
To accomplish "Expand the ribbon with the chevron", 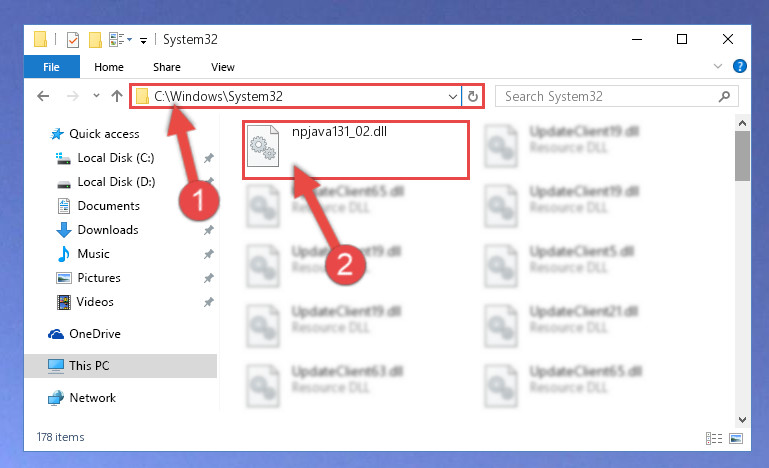I will point(718,66).
